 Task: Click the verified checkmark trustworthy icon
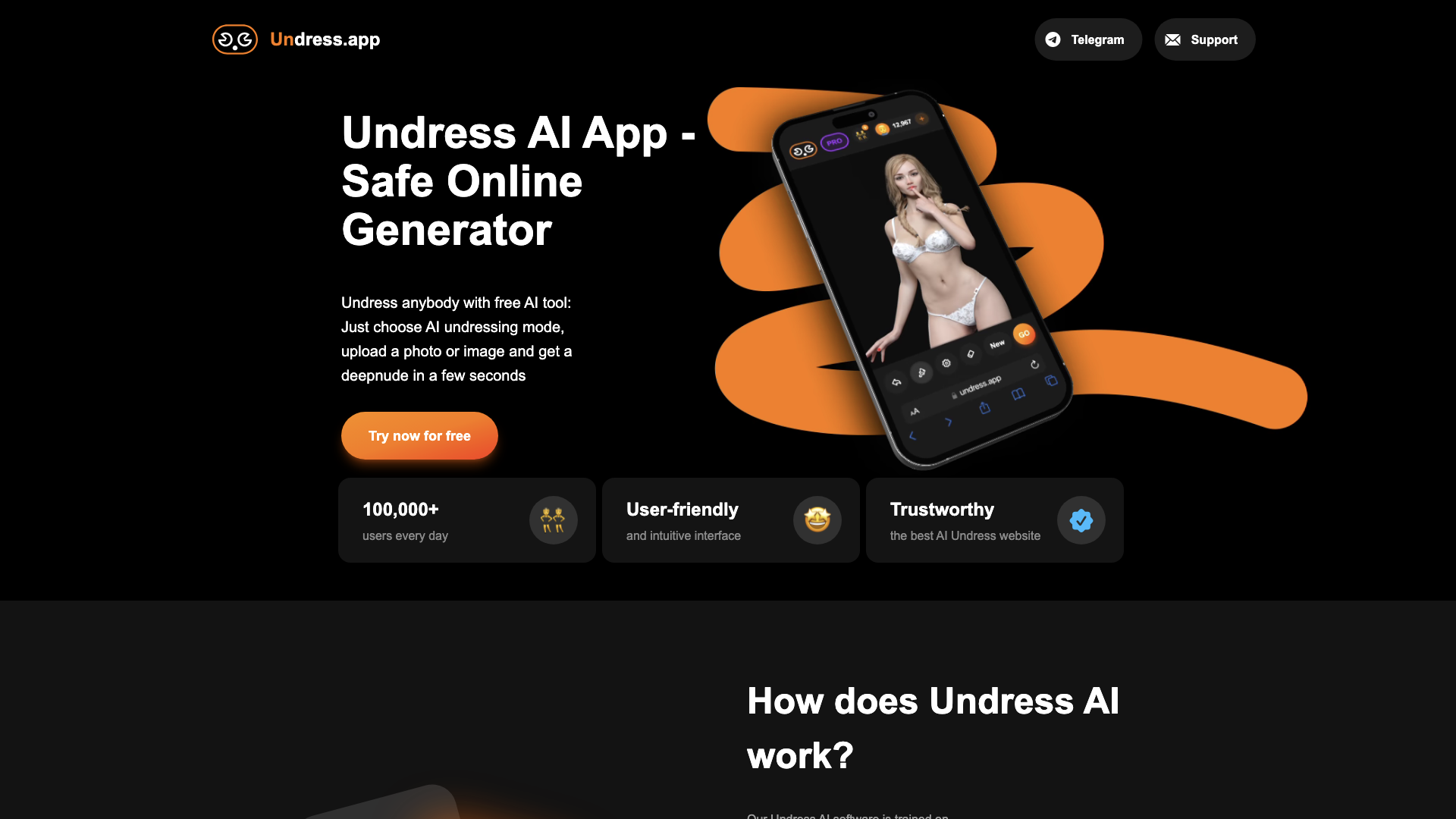coord(1081,520)
